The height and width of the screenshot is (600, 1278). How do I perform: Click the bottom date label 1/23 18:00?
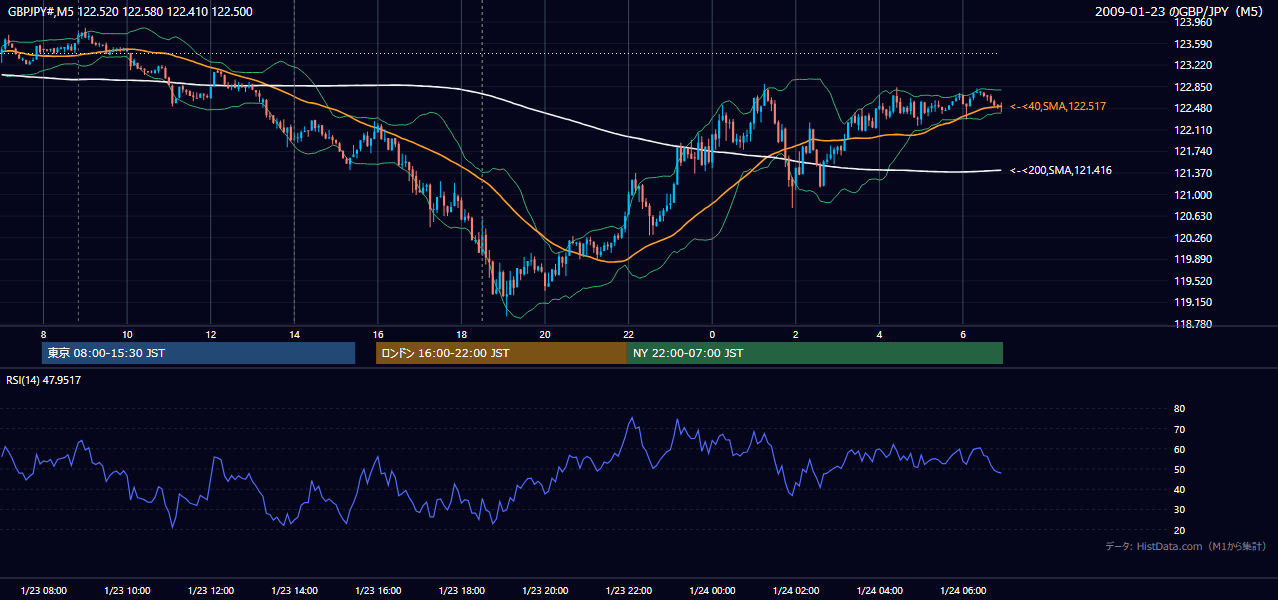click(461, 591)
